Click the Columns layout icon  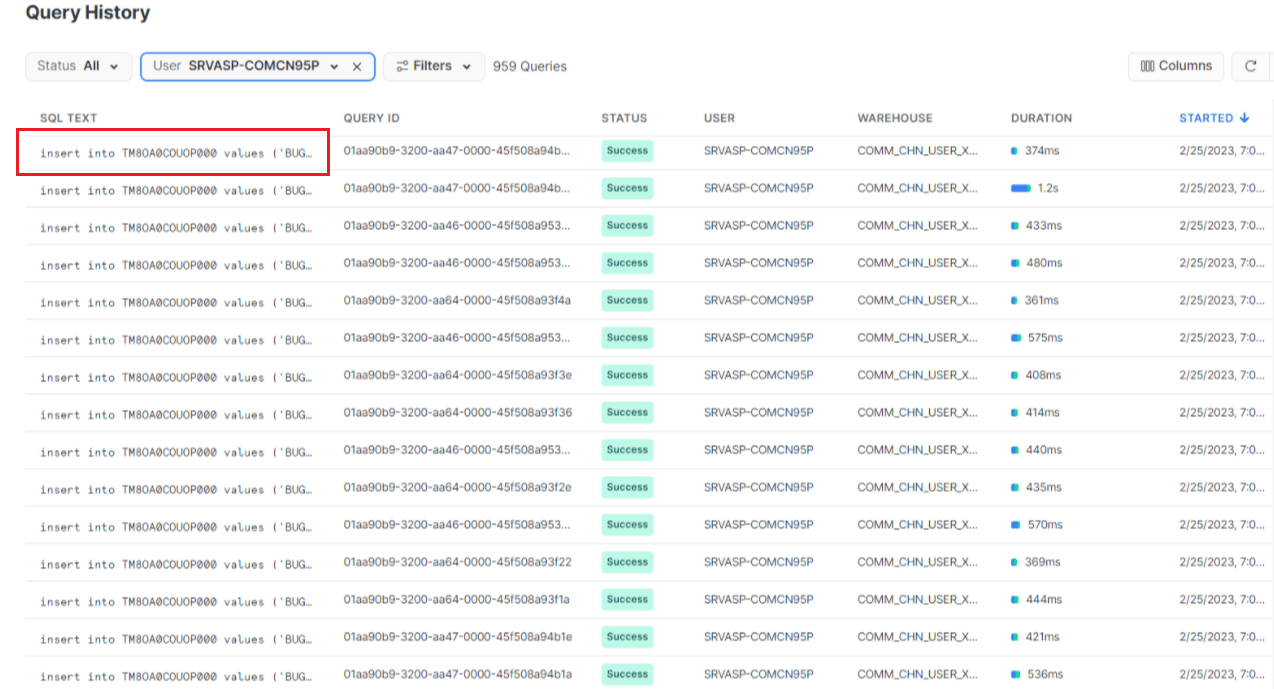[1147, 66]
